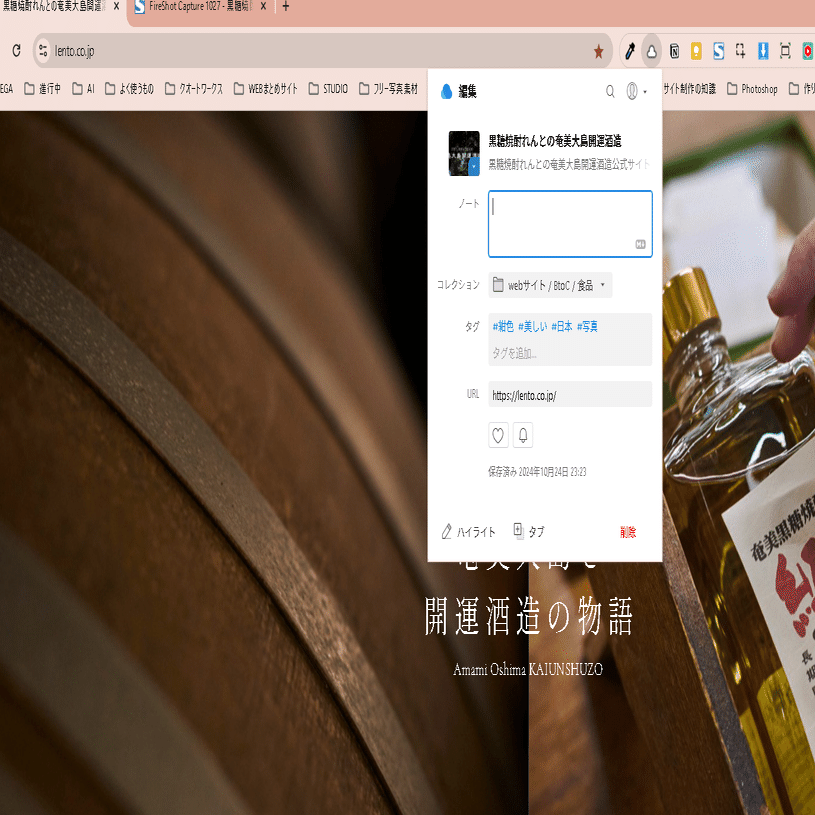Open the STUDIO bookmarks folder
The height and width of the screenshot is (815, 815).
(x=328, y=89)
